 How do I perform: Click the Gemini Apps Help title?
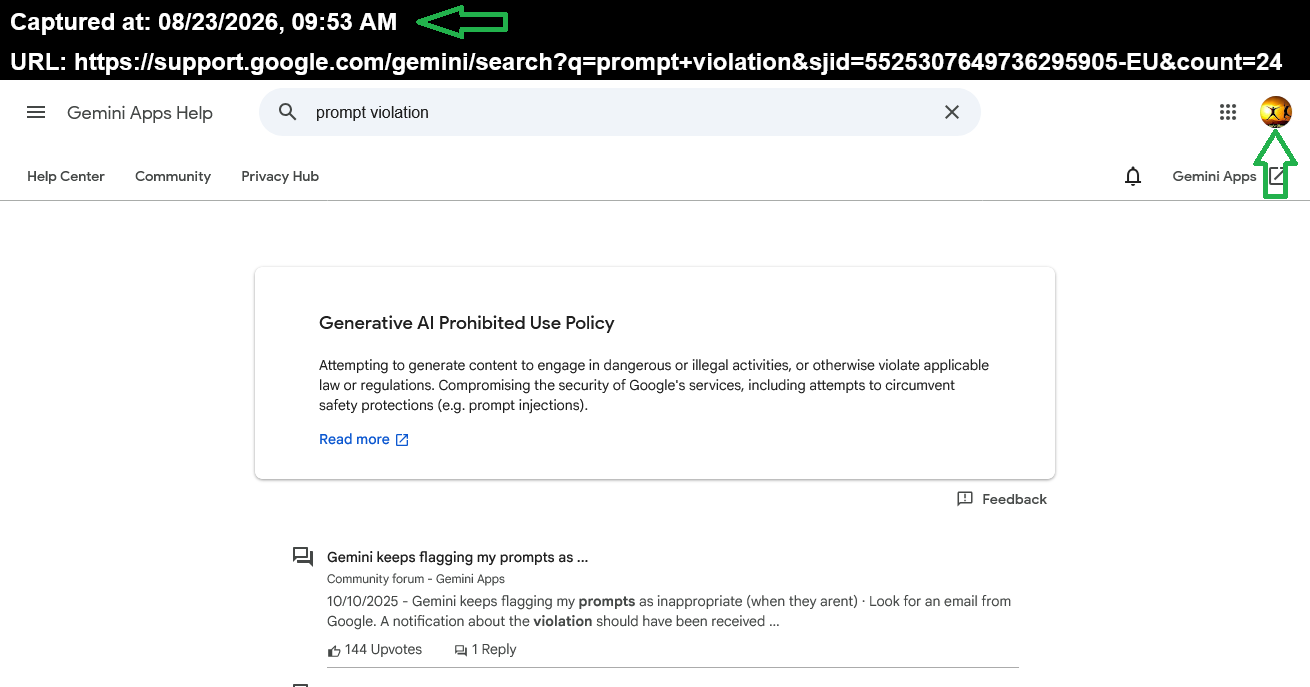[x=140, y=113]
